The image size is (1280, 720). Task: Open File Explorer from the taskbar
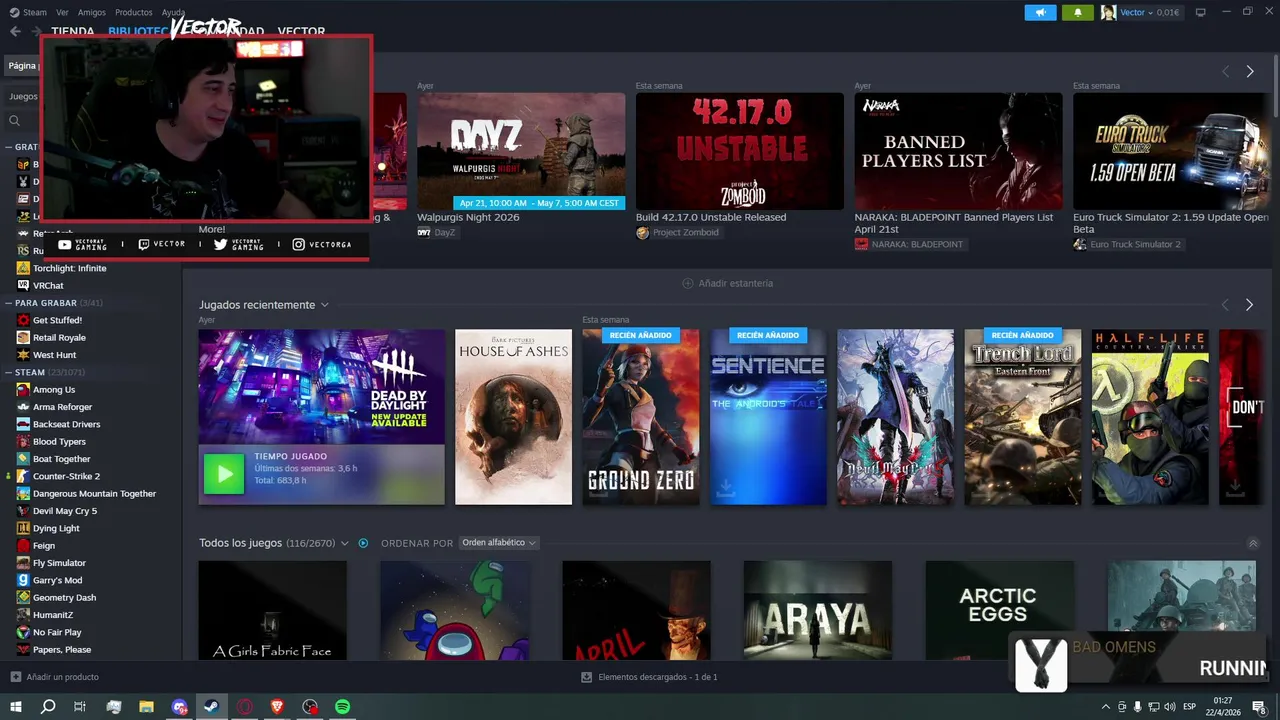[x=146, y=707]
